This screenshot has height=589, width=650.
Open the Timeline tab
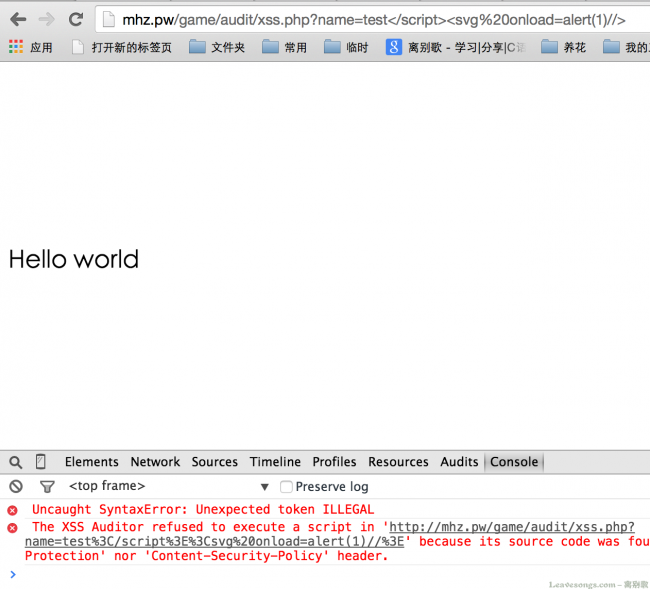point(275,462)
